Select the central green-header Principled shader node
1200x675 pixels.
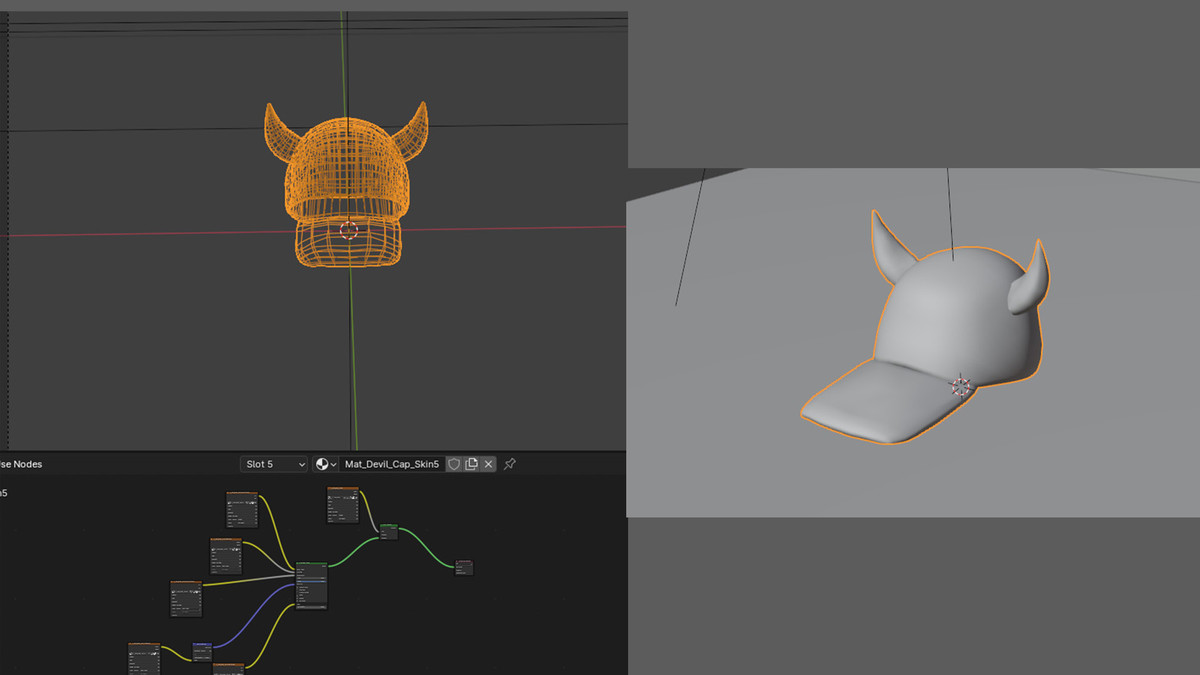(312, 586)
